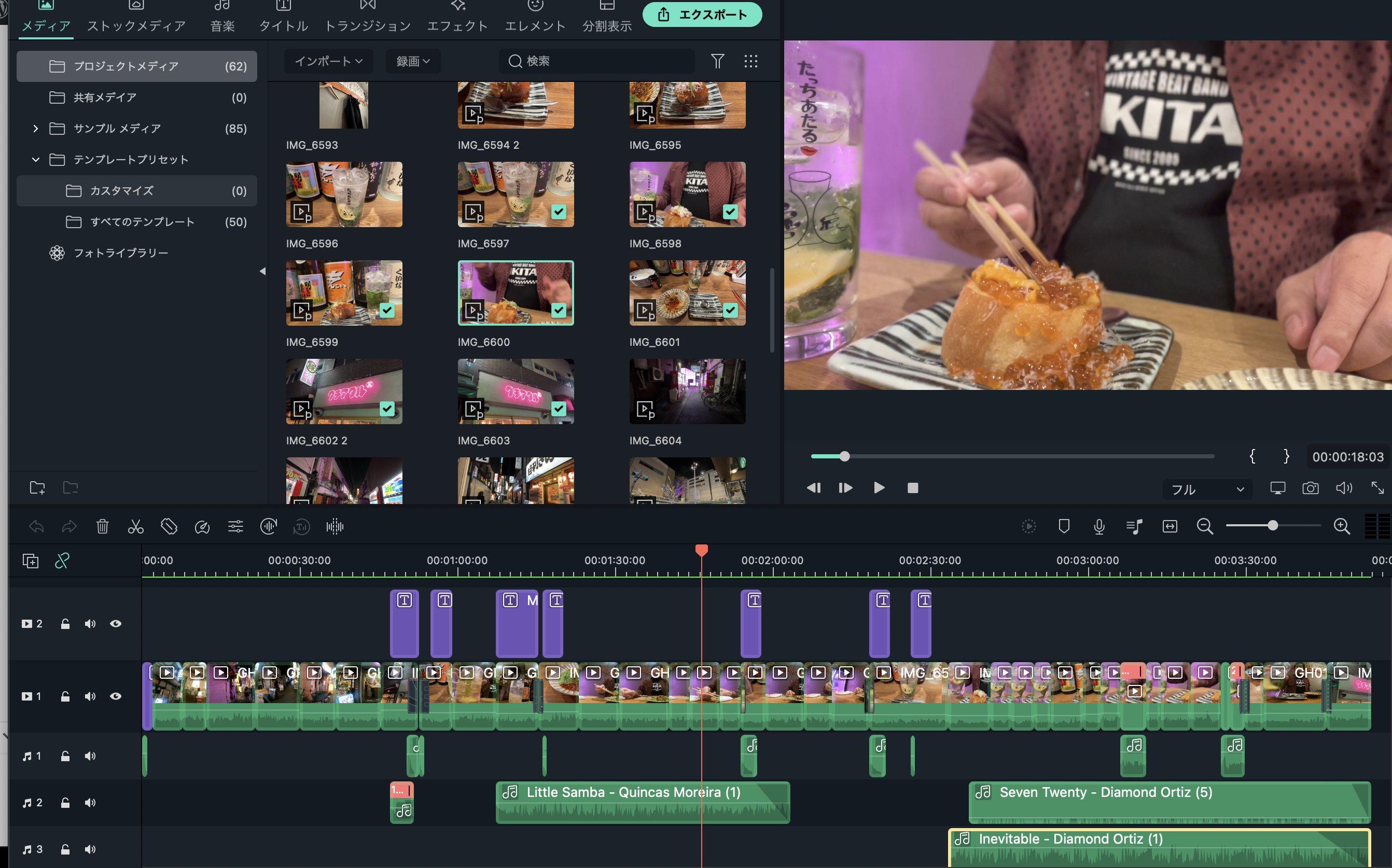Viewport: 1392px width, 868px height.
Task: Delete selected clip with trash icon
Action: 102,526
